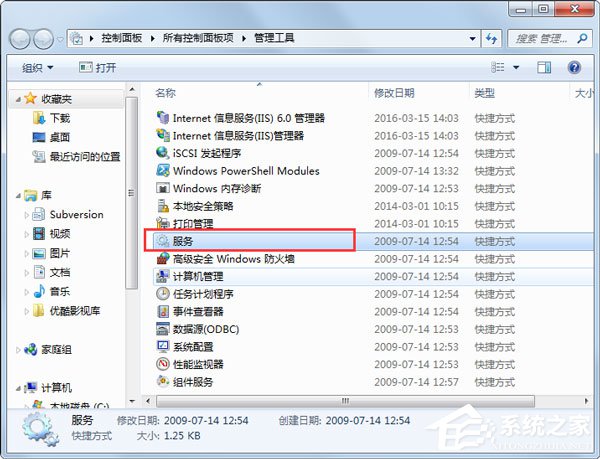Open the 下载 folder in favorites
600x459 pixels.
51,118
